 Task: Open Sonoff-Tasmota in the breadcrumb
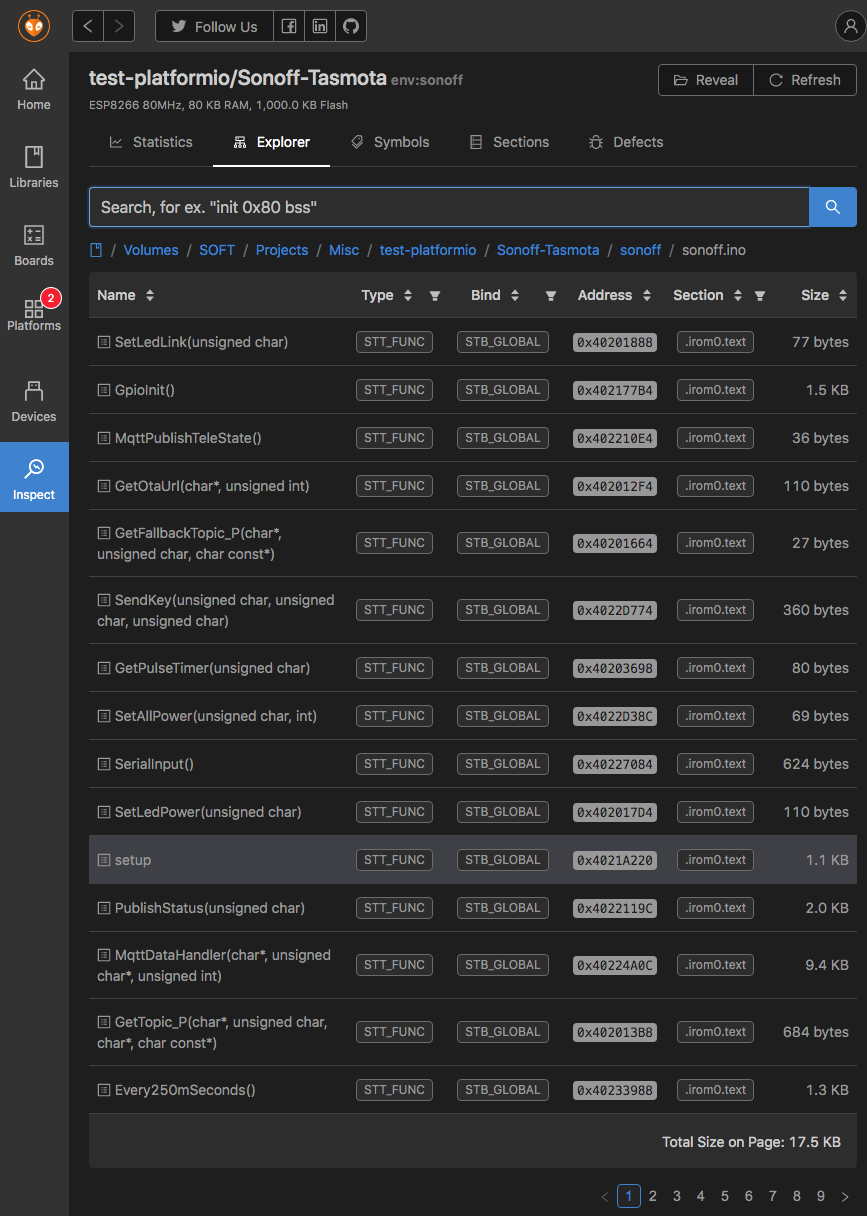click(x=548, y=250)
